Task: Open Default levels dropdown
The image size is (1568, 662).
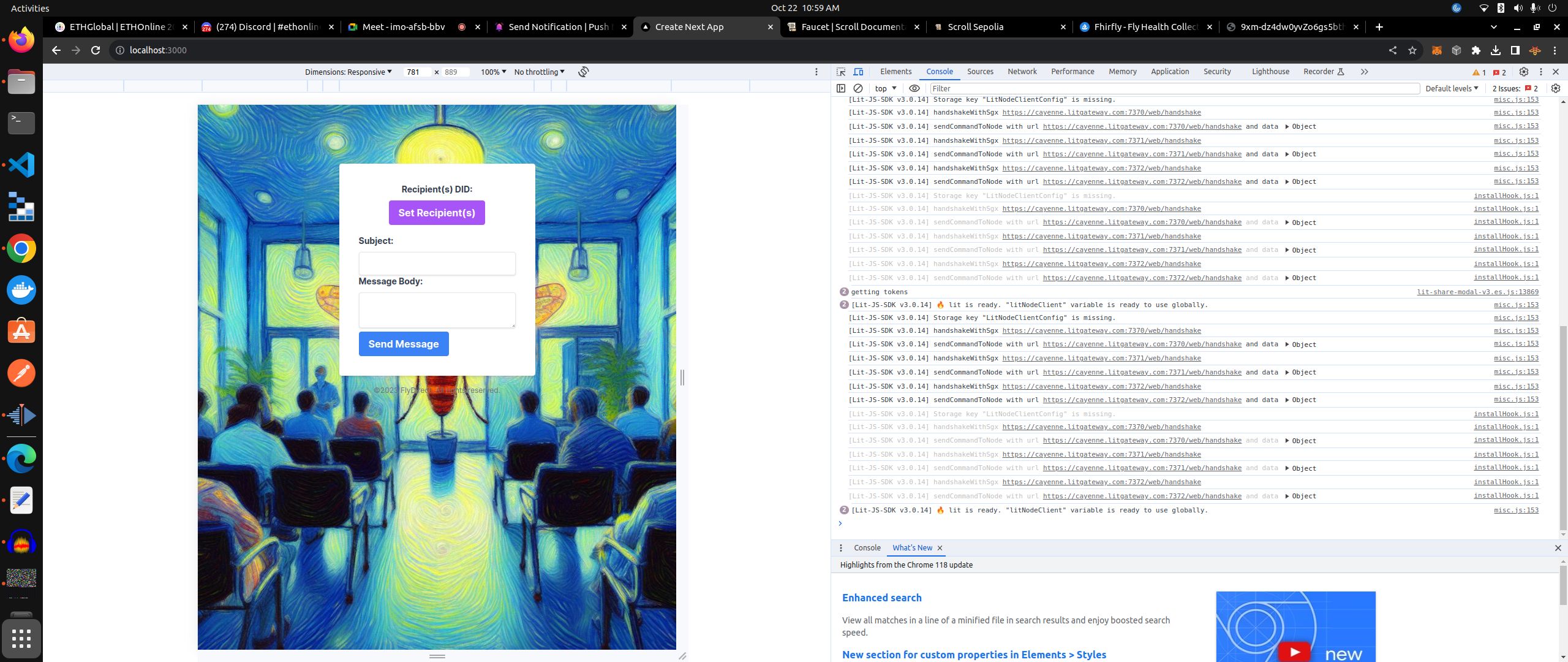Action: pos(1452,88)
